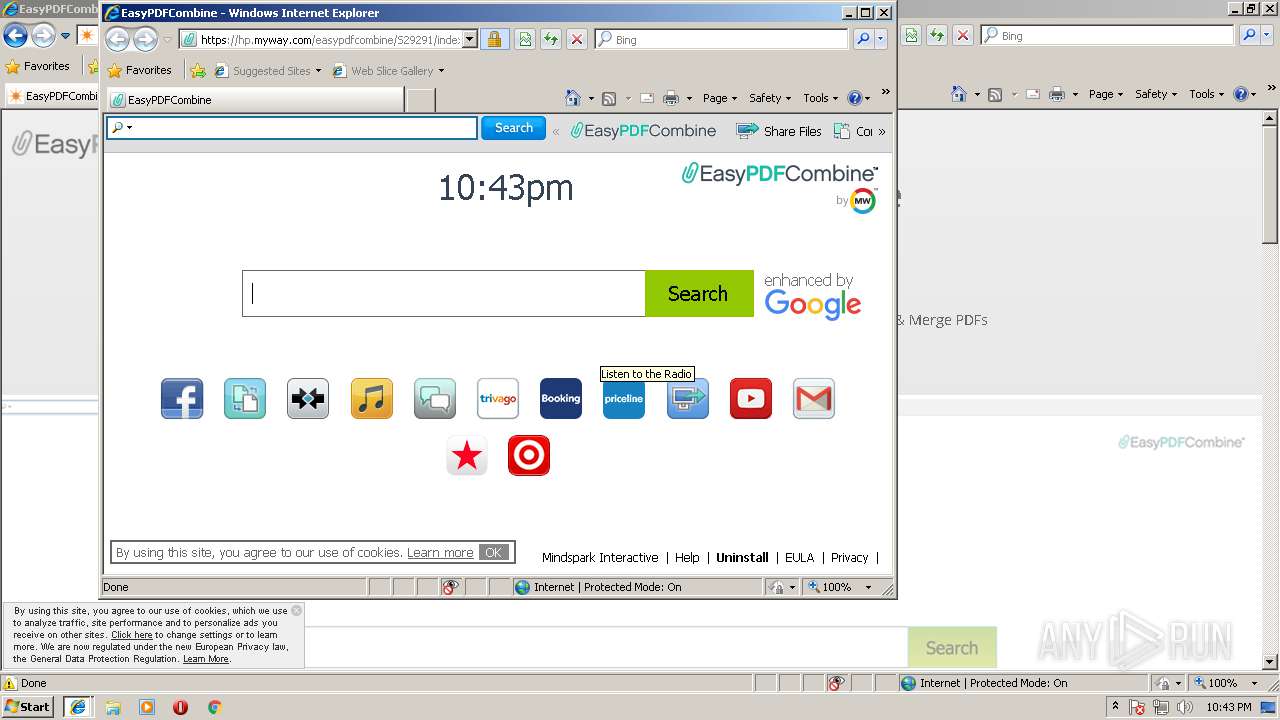Click Bing search magnifier button in front window
This screenshot has height=720, width=1280.
[864, 40]
